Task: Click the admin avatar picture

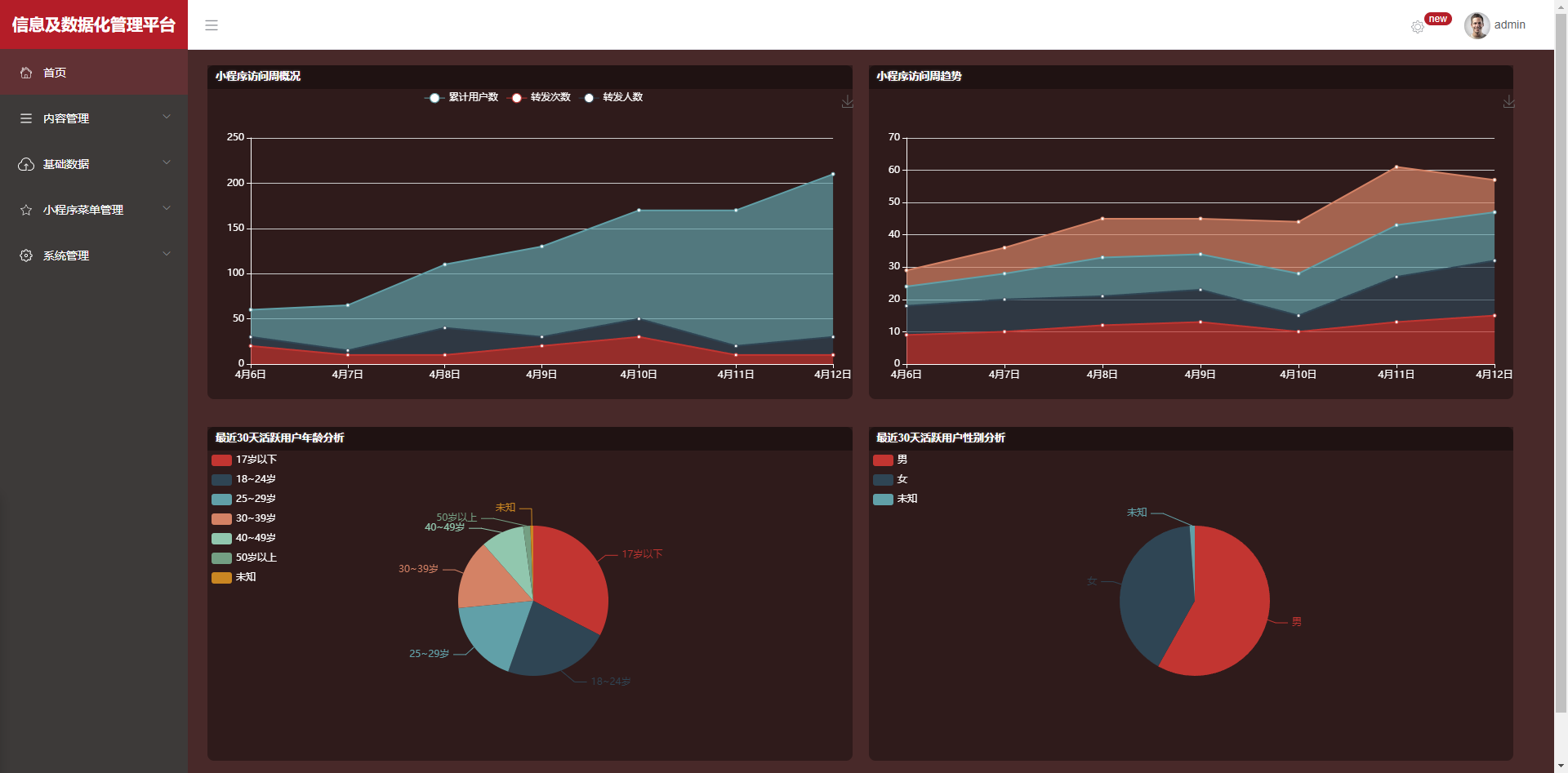Action: click(1477, 25)
